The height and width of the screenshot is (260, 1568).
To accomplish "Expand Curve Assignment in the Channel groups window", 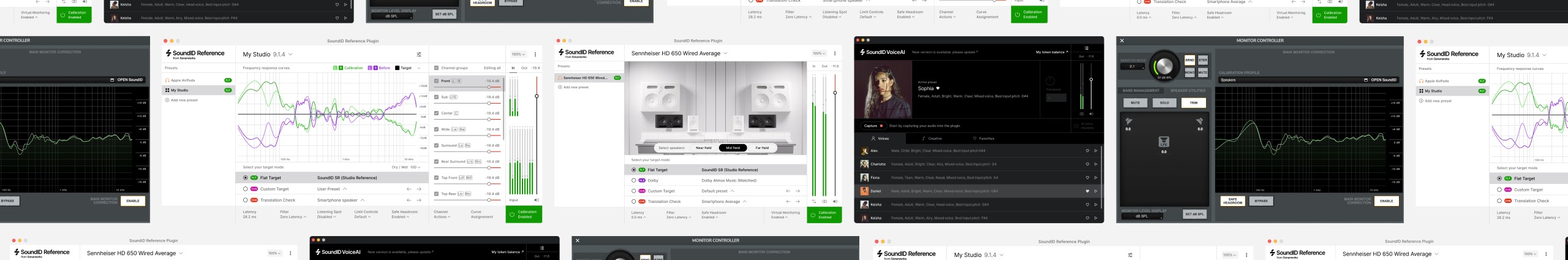I will [x=481, y=214].
